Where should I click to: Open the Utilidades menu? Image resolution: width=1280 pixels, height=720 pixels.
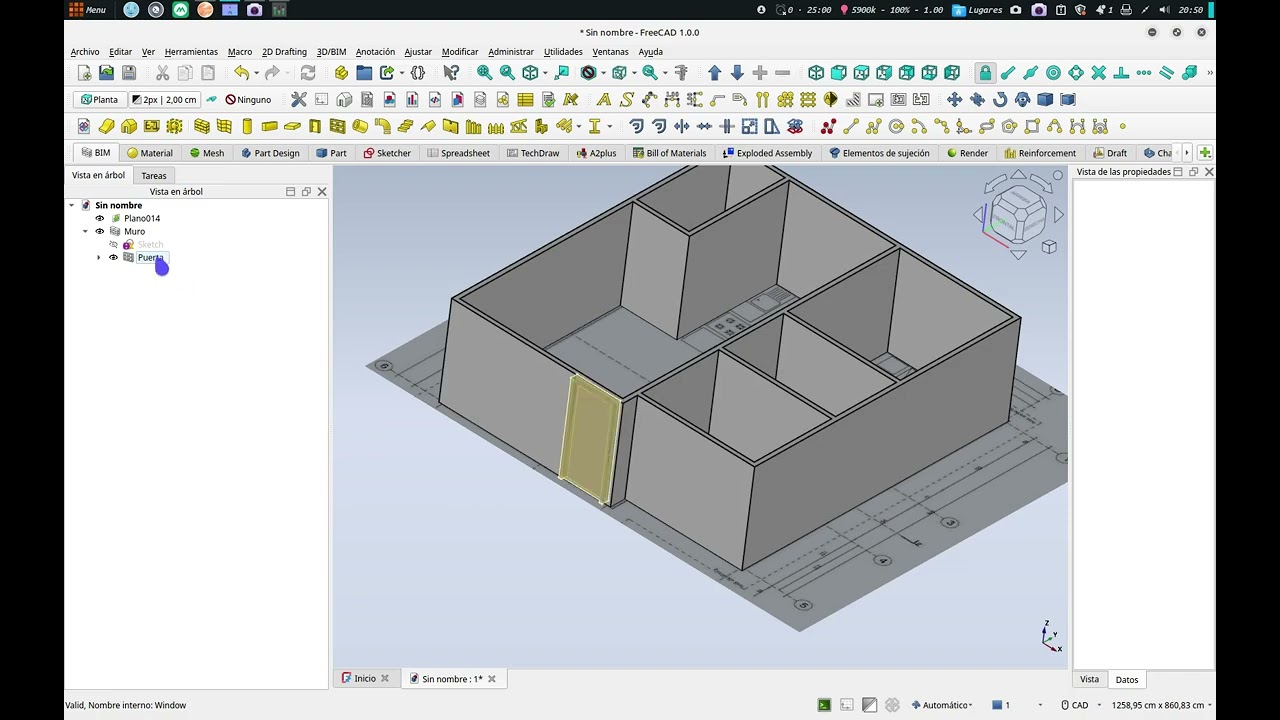(x=563, y=52)
